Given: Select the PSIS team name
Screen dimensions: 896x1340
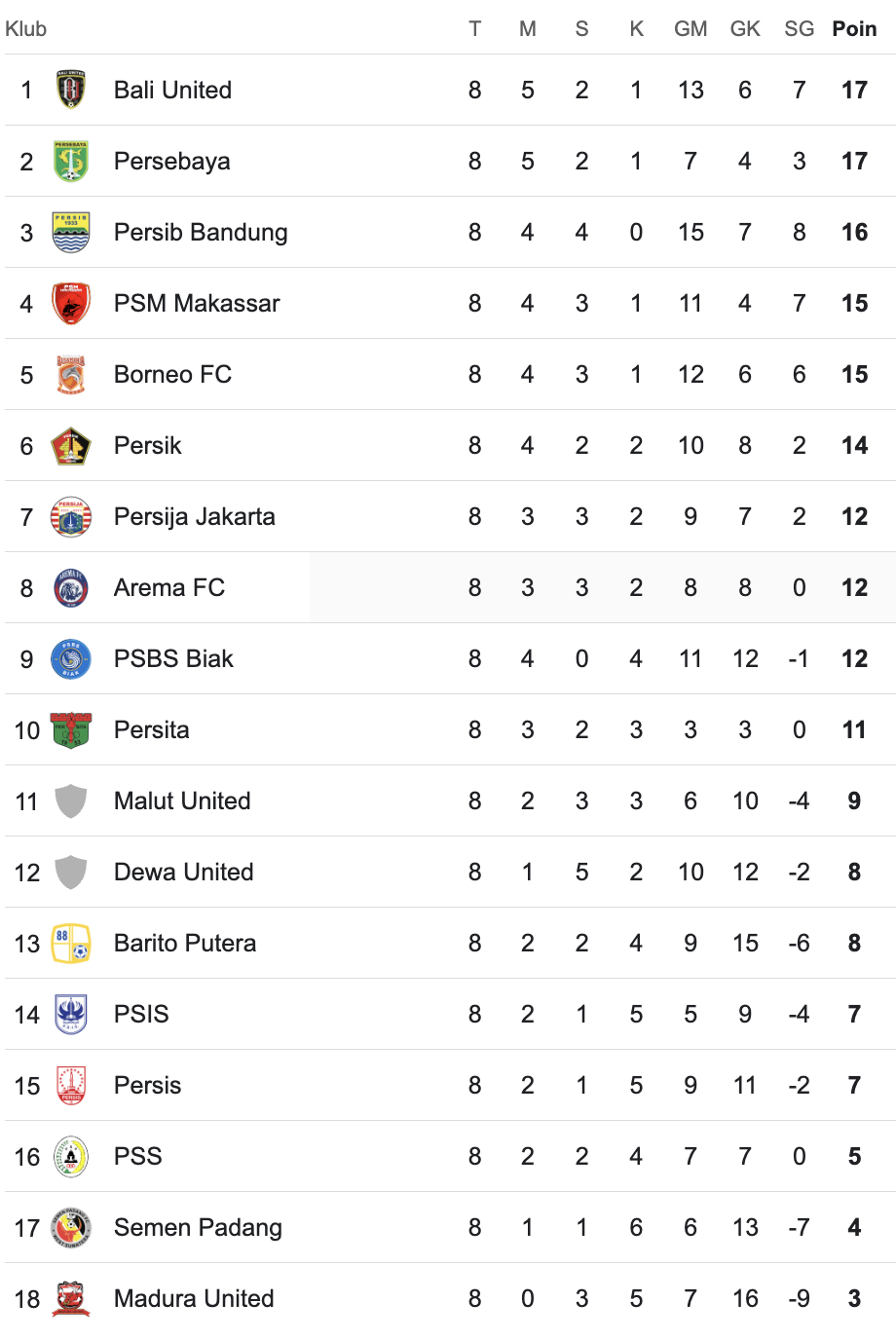Looking at the screenshot, I should 141,1014.
